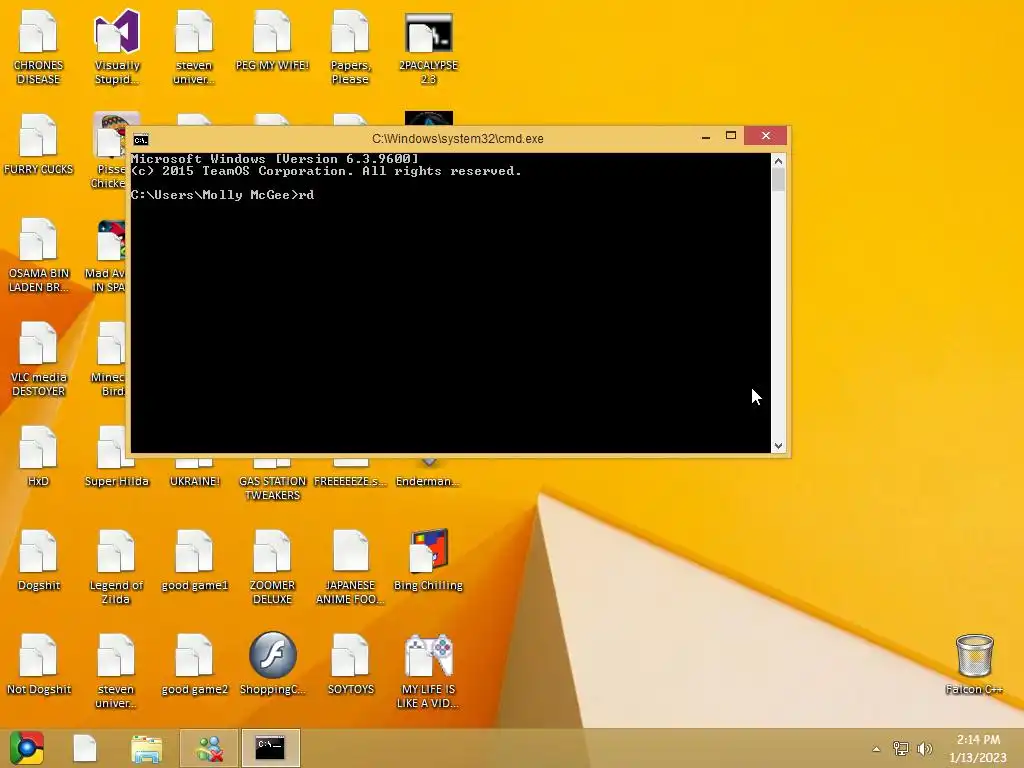Select the Dogshit desktop file icon
Viewport: 1024px width, 768px height.
[x=38, y=561]
